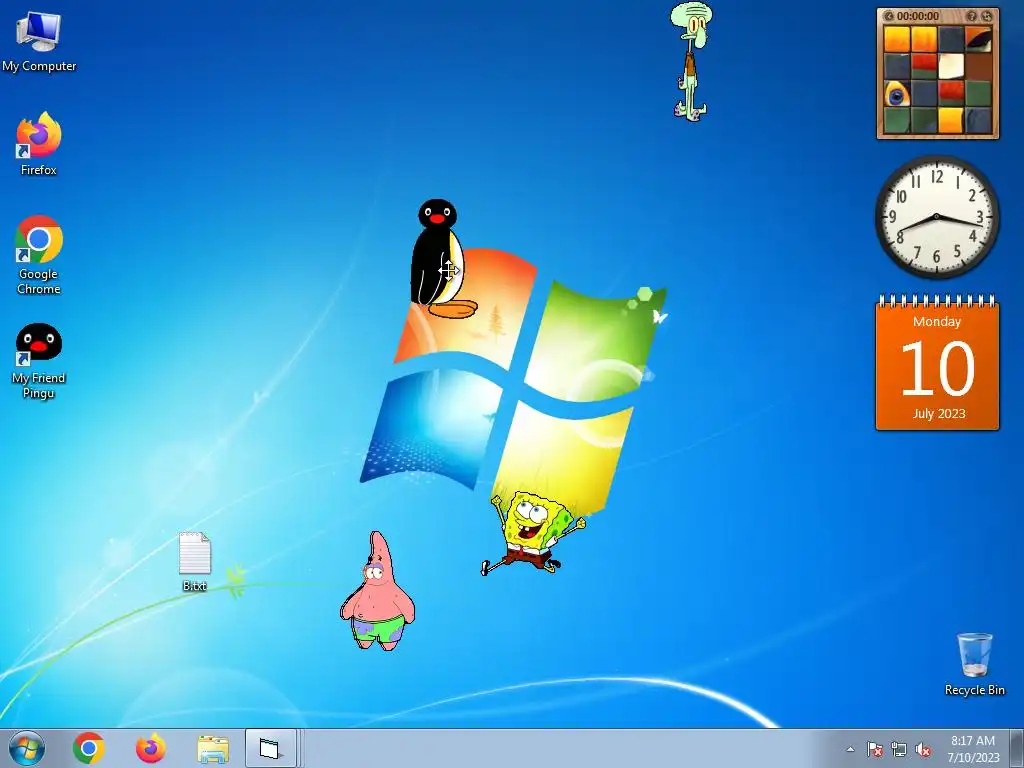The image size is (1024, 768).
Task: Open the My Computer desktop icon
Action: (39, 41)
